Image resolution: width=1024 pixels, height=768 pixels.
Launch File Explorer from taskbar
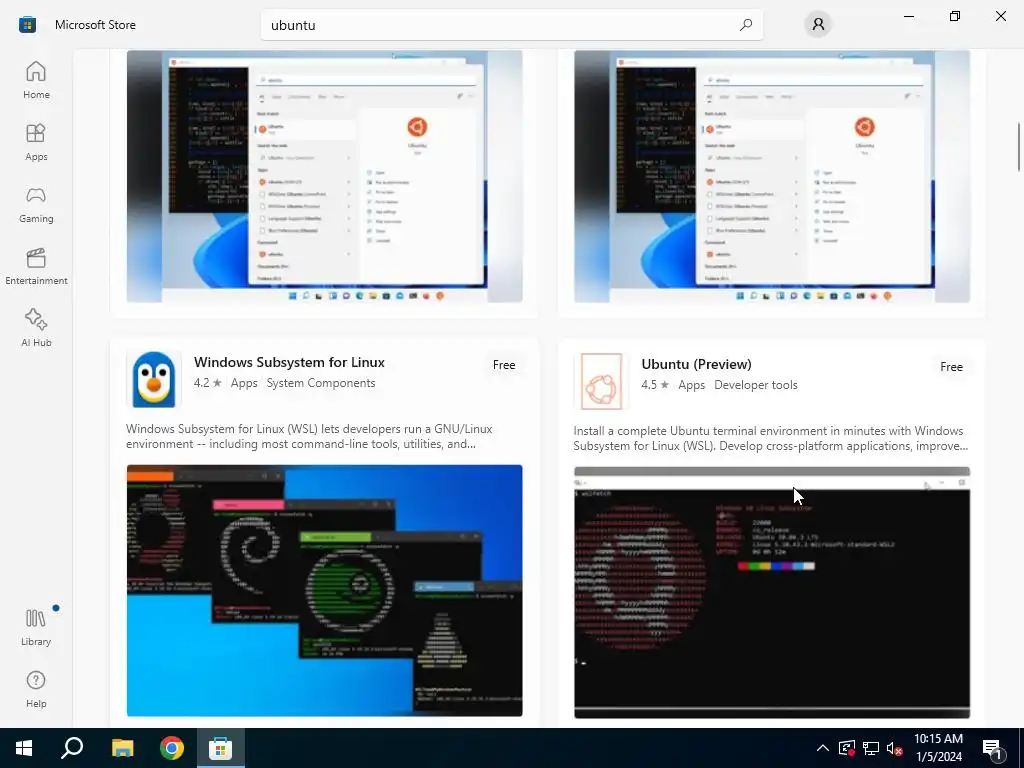click(122, 748)
